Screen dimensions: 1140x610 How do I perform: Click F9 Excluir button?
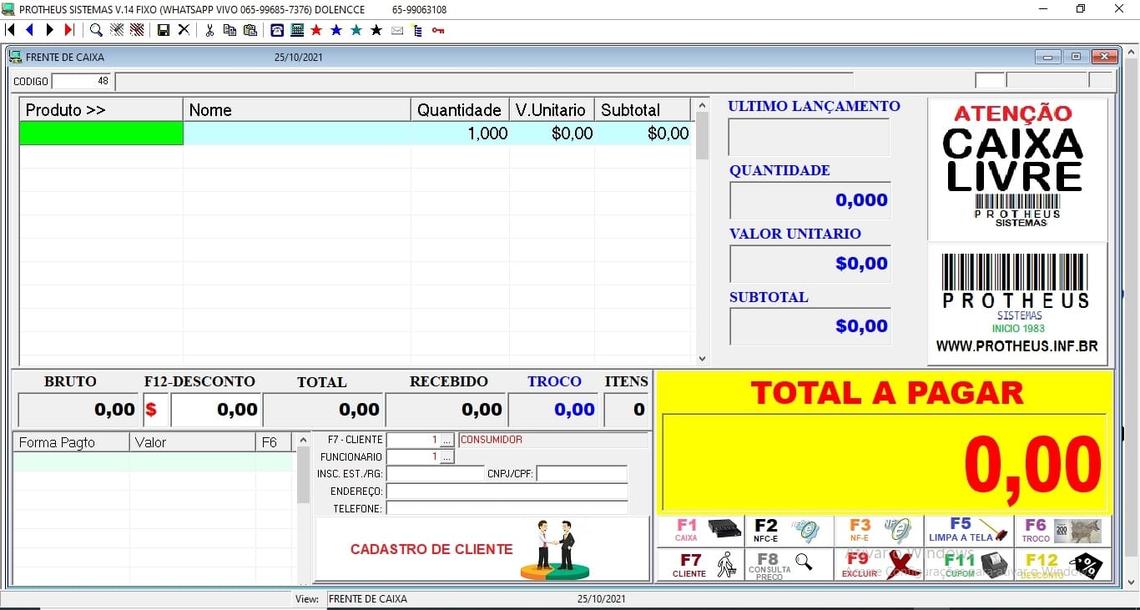pyautogui.click(x=878, y=564)
